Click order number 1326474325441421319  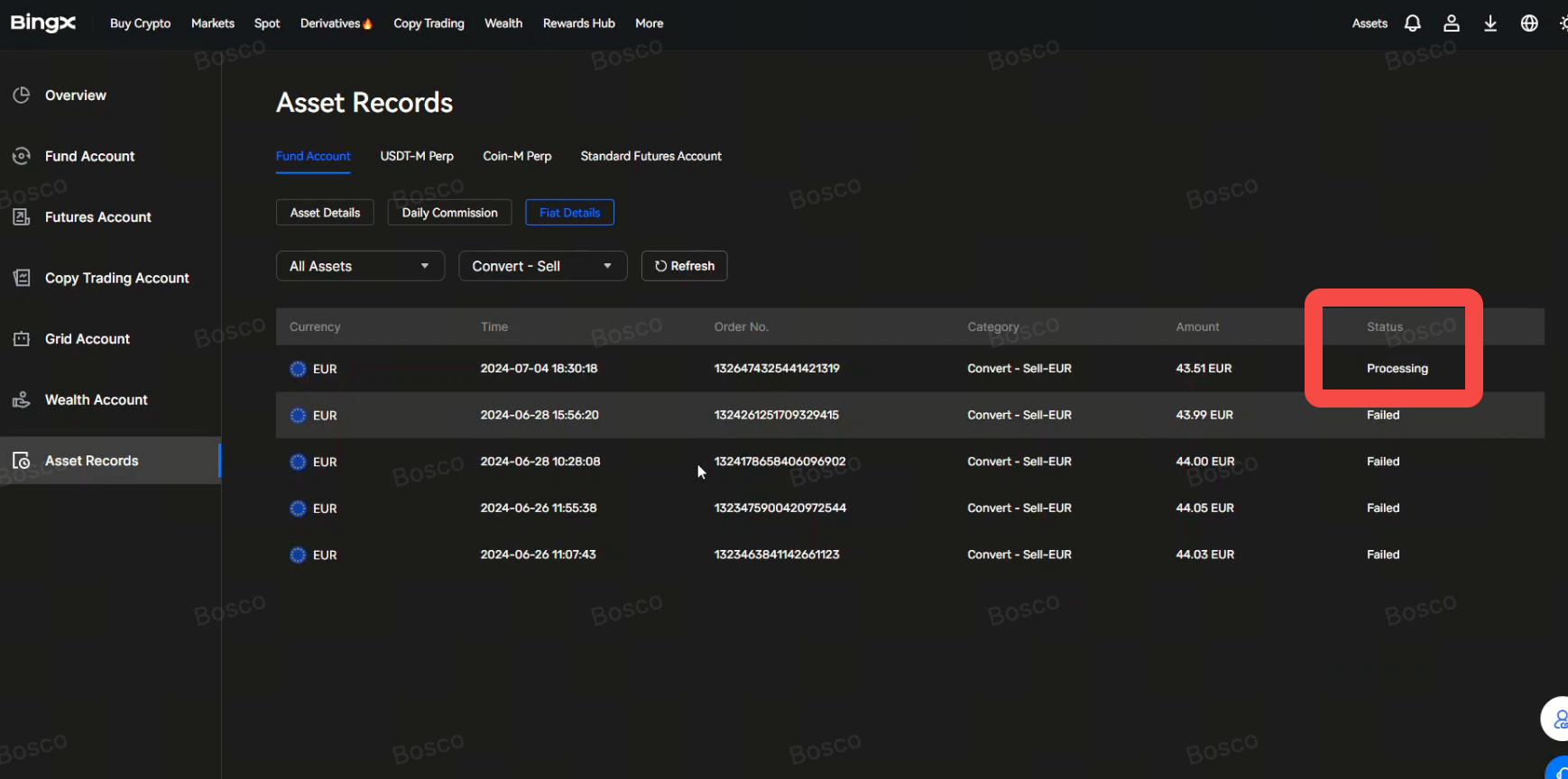(x=777, y=369)
